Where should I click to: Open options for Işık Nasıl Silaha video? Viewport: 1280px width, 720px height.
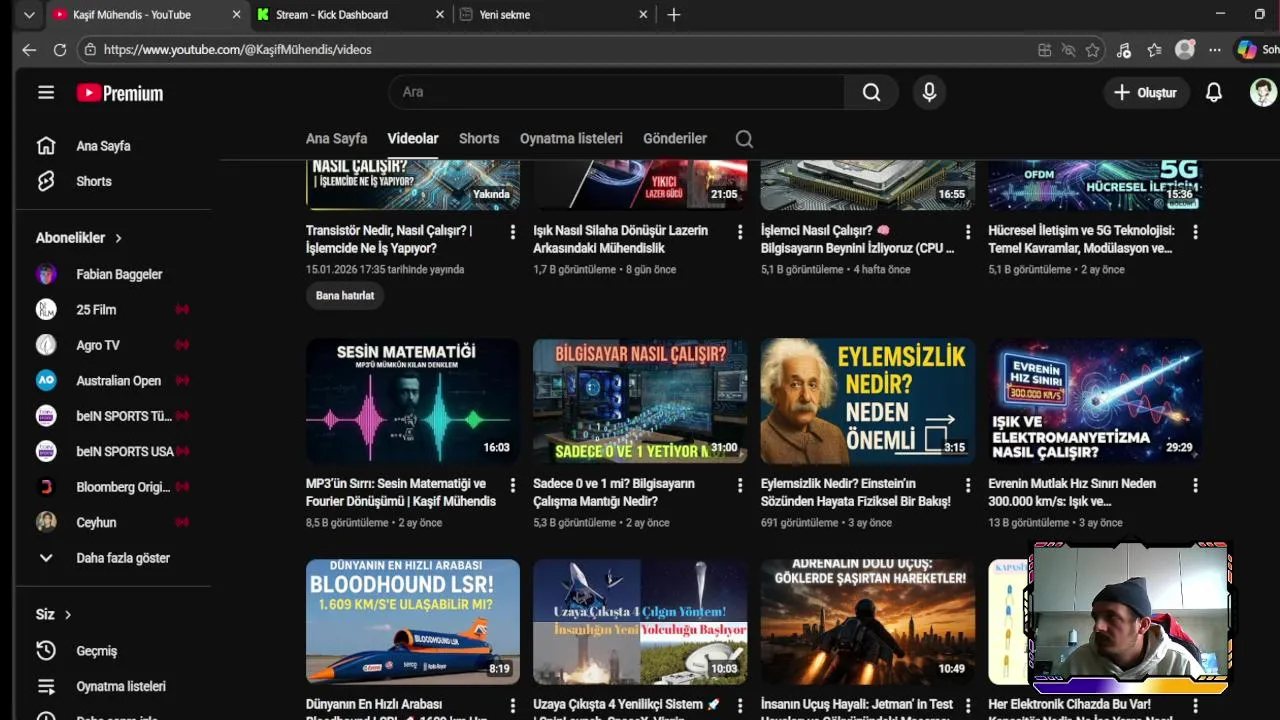click(x=740, y=232)
